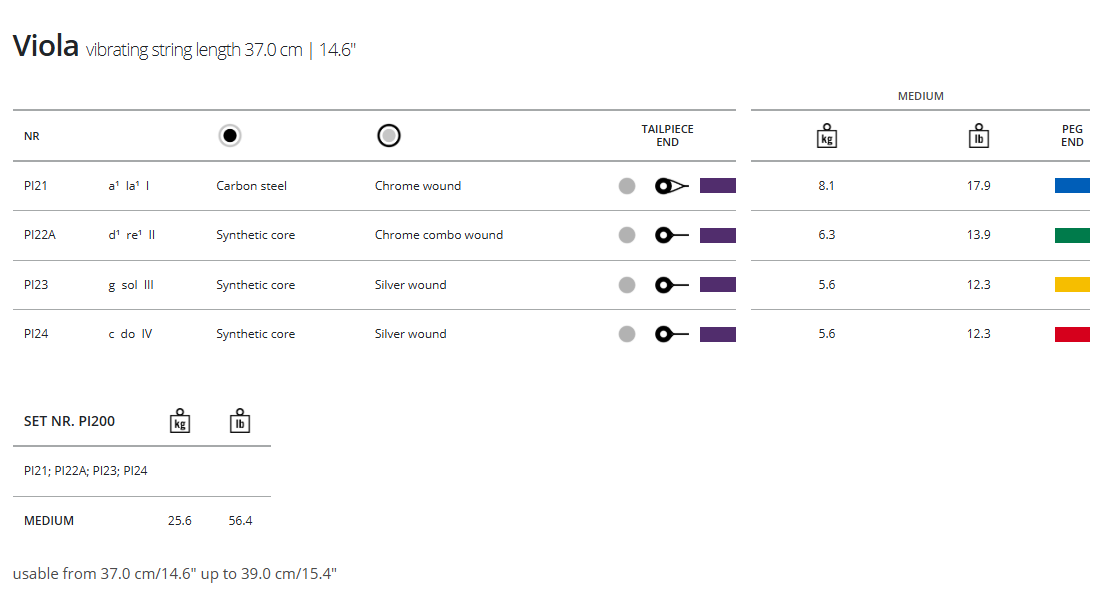Click the lb icon beside SET NR. PI200
The width and height of the screenshot is (1103, 594).
pos(240,421)
